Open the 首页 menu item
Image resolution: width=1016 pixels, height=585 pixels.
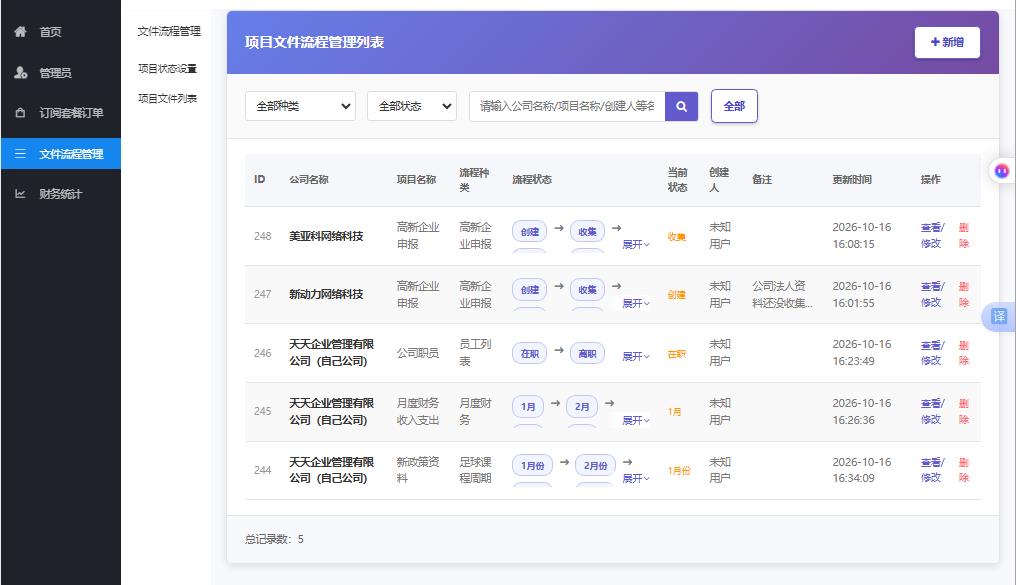click(51, 32)
